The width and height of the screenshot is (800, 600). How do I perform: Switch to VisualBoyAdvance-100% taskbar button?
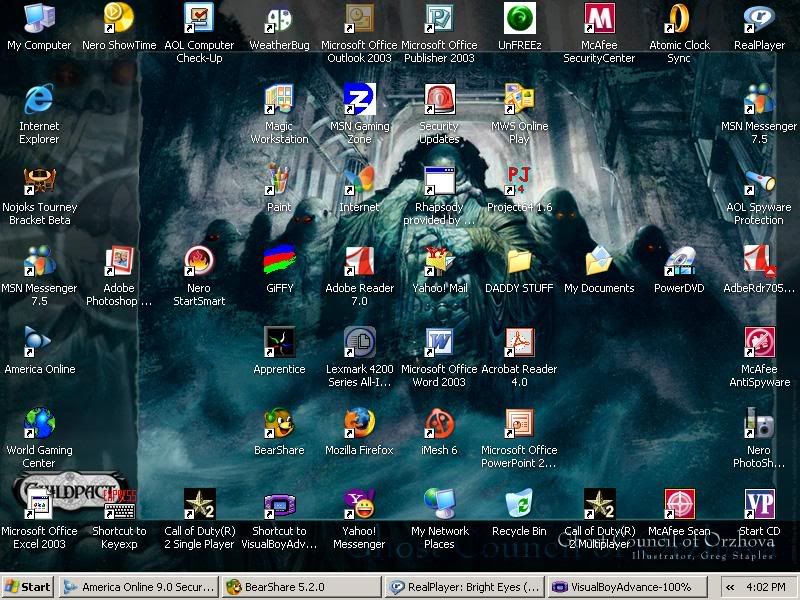point(627,587)
